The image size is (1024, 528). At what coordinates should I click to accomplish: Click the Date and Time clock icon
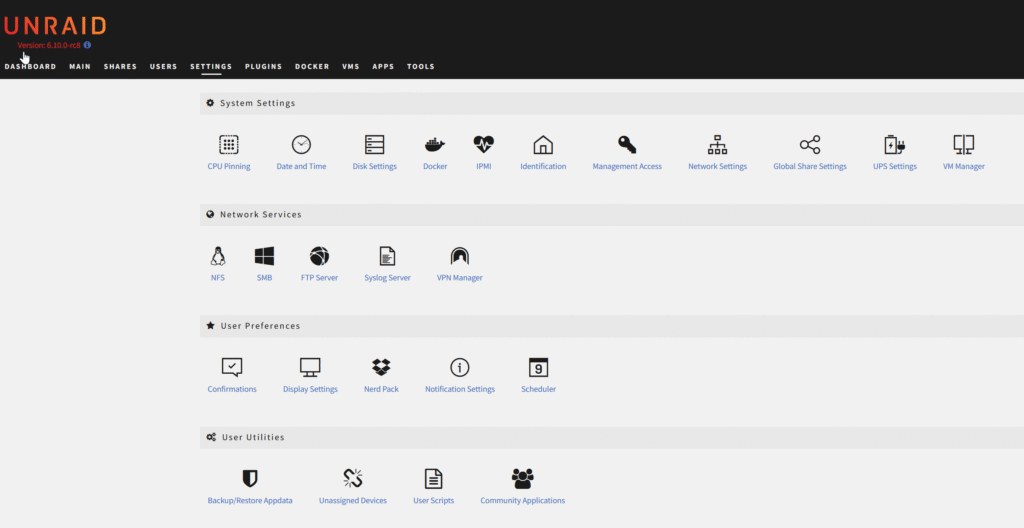point(301,145)
